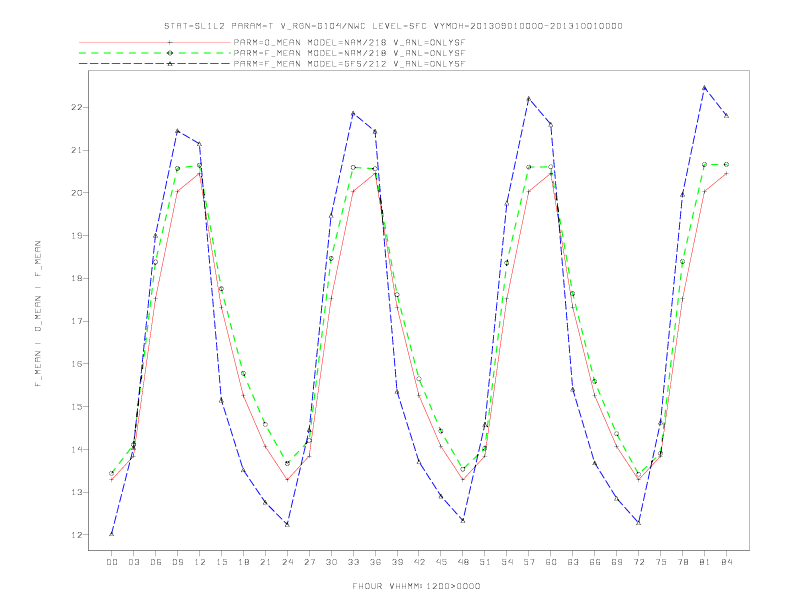Click x-axis forecast hour label 03
The width and height of the screenshot is (792, 612).
tap(133, 562)
